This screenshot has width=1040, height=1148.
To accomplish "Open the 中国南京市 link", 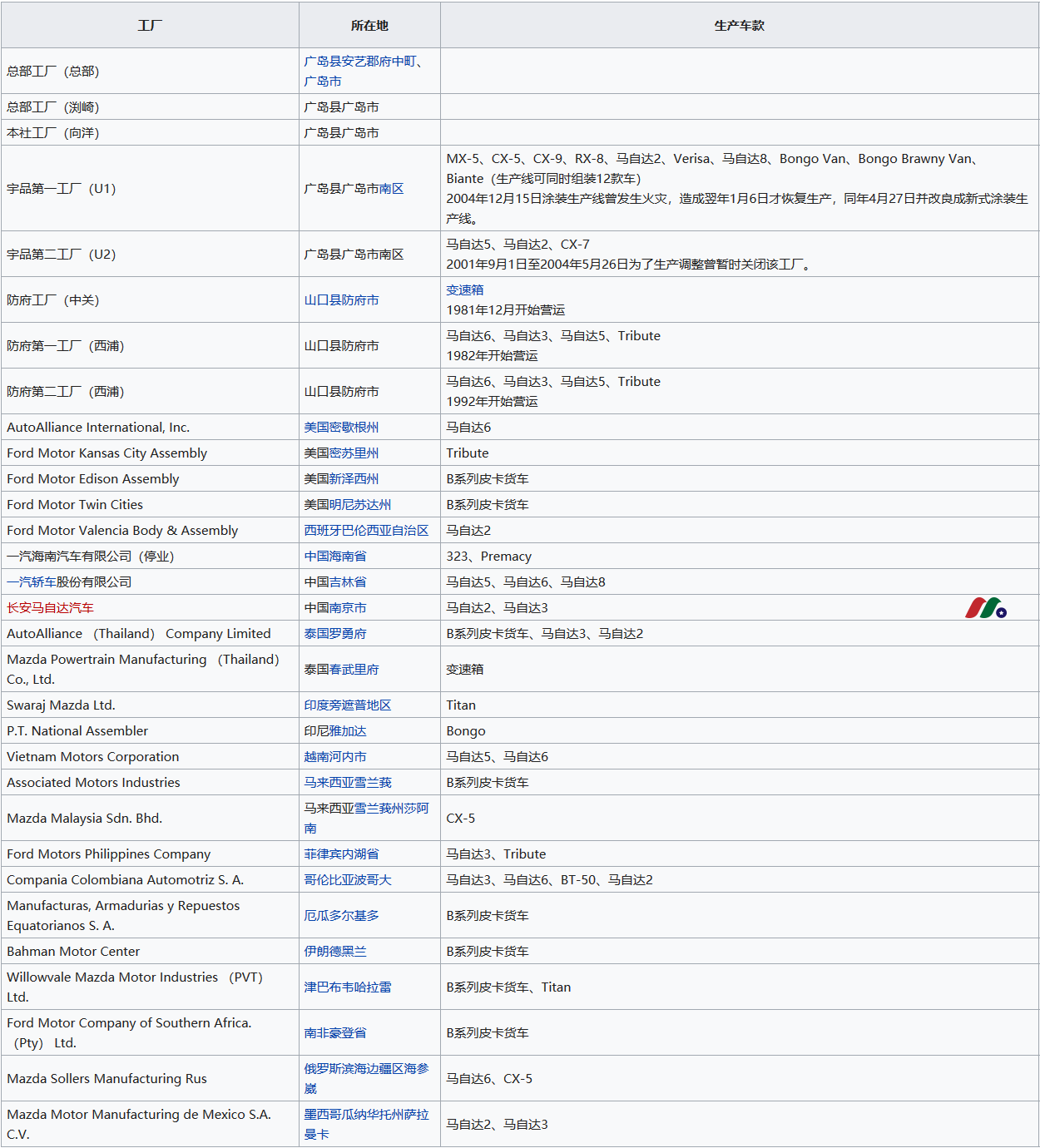I will click(335, 608).
